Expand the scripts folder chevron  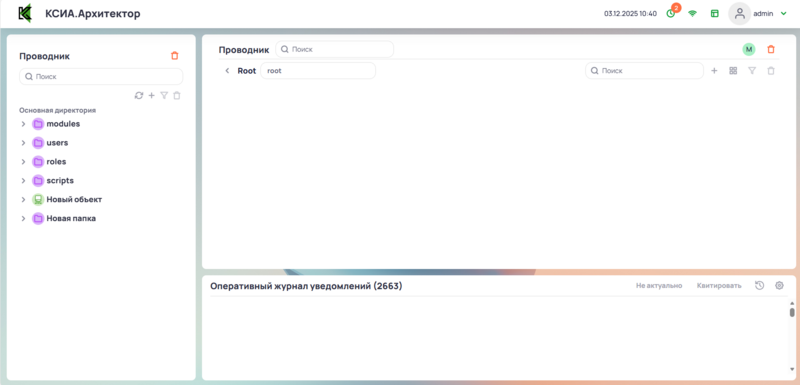click(x=23, y=181)
